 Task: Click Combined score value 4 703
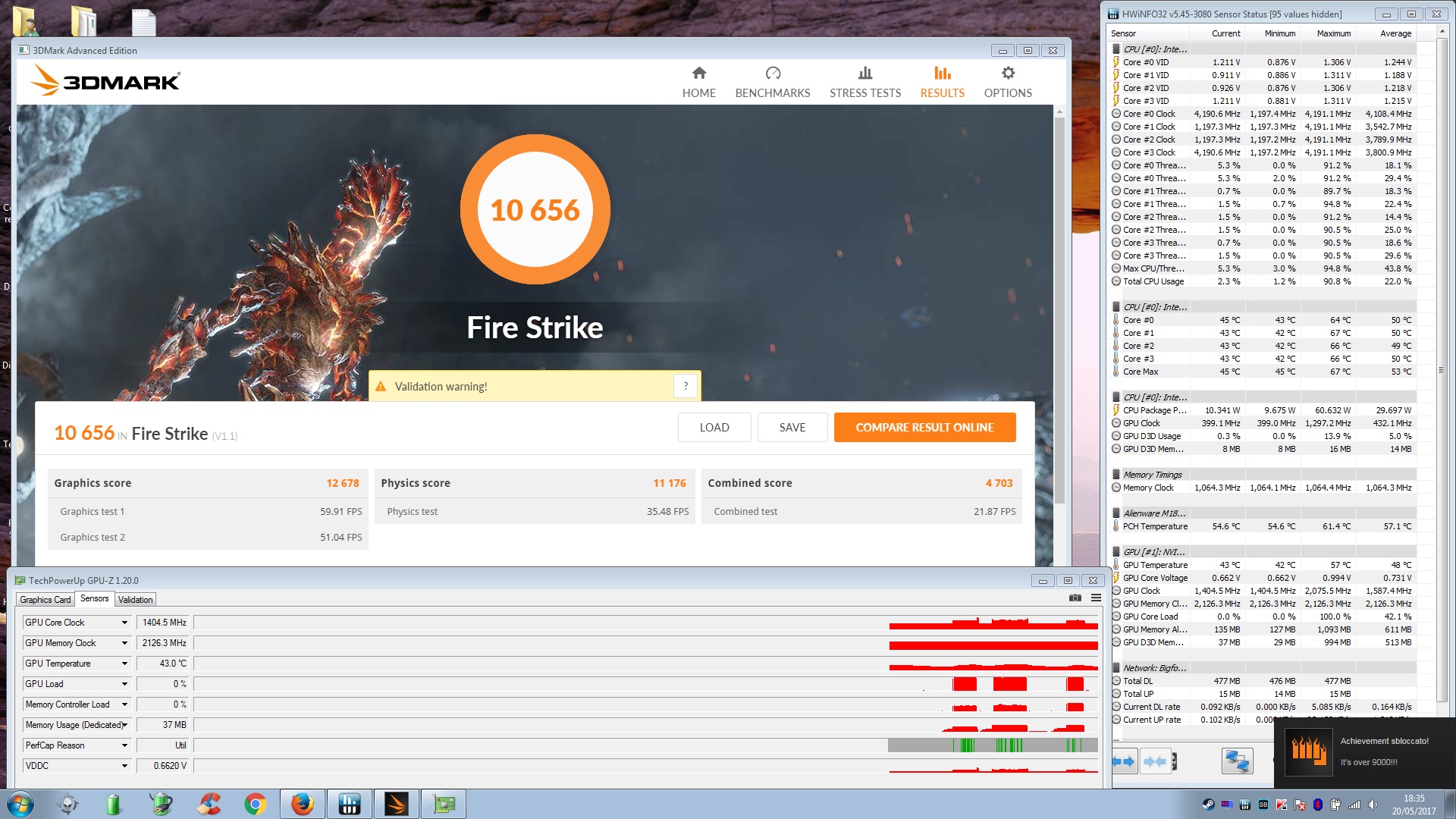999,483
